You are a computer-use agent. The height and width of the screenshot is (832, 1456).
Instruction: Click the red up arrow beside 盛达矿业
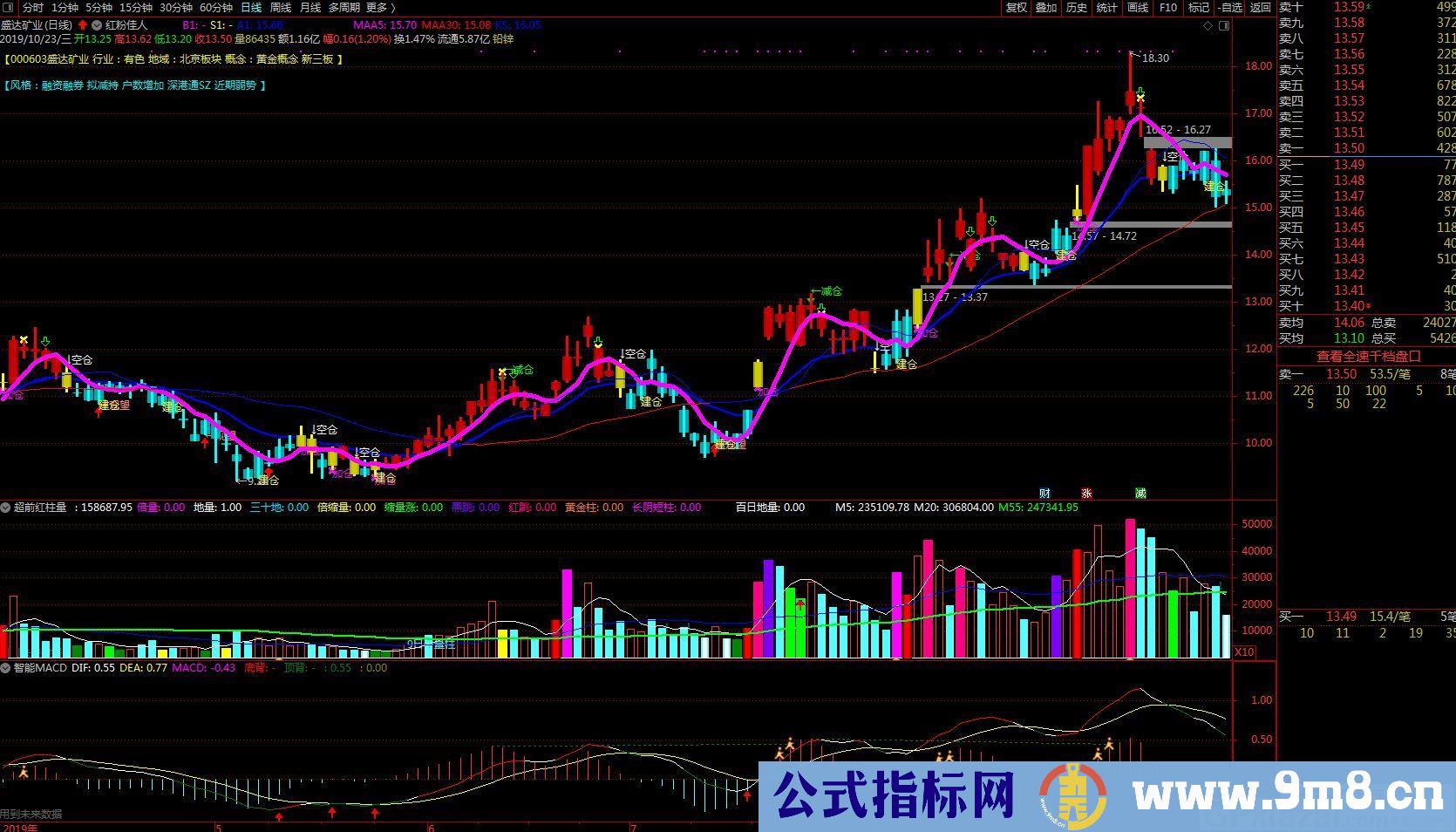pos(83,26)
